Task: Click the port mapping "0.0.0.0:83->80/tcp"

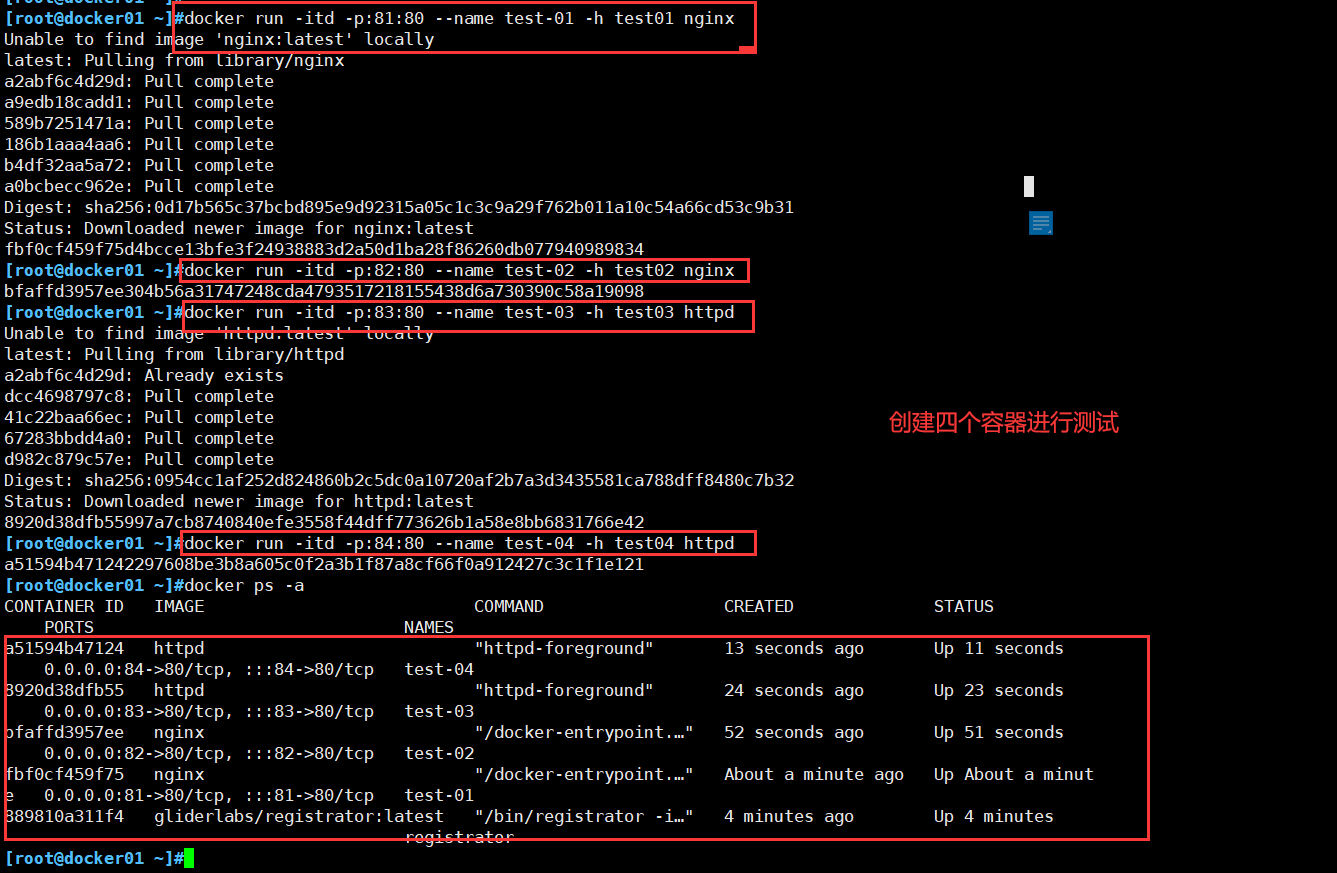Action: point(139,711)
